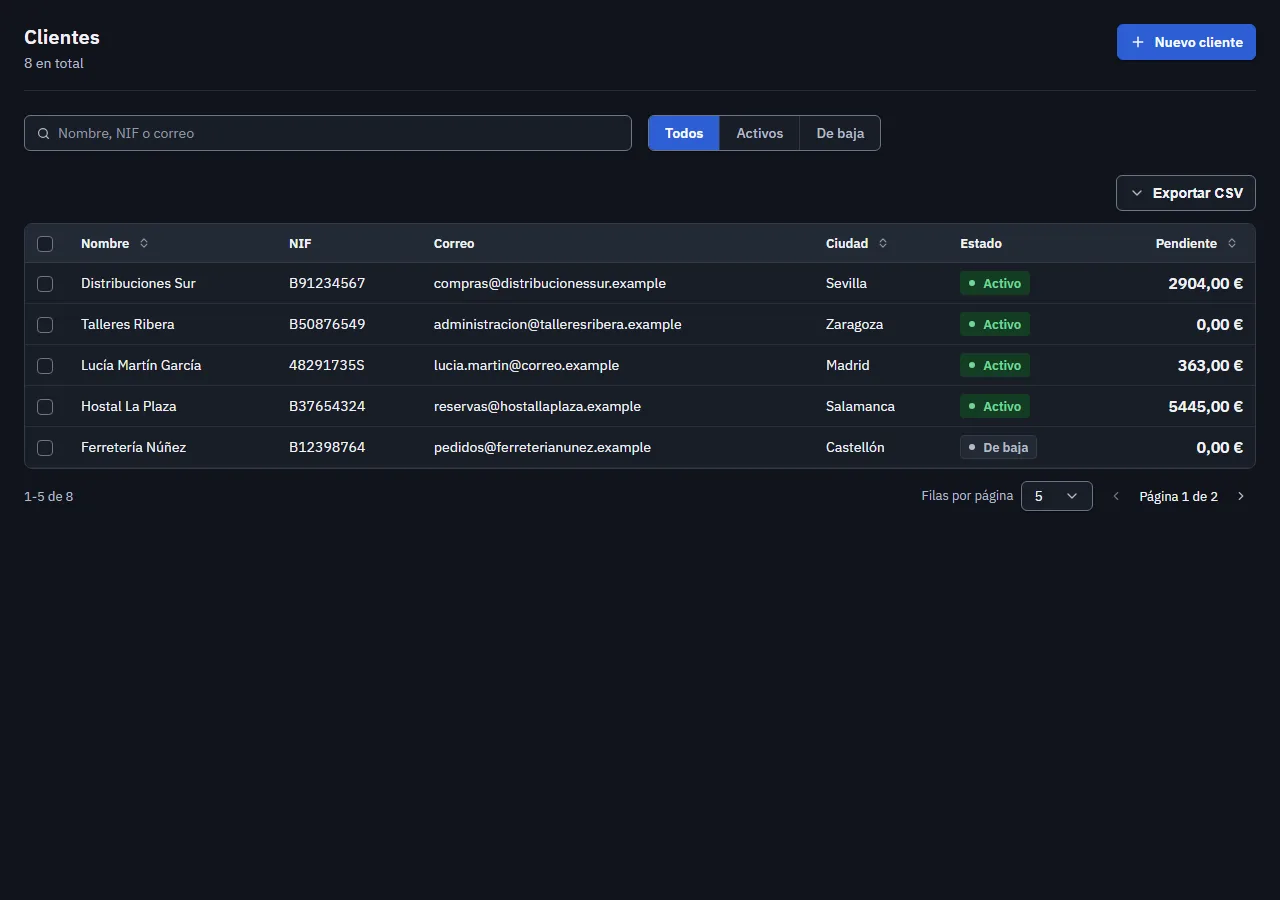This screenshot has width=1280, height=900.
Task: Switch to the Todos filter tab
Action: pyautogui.click(x=684, y=133)
